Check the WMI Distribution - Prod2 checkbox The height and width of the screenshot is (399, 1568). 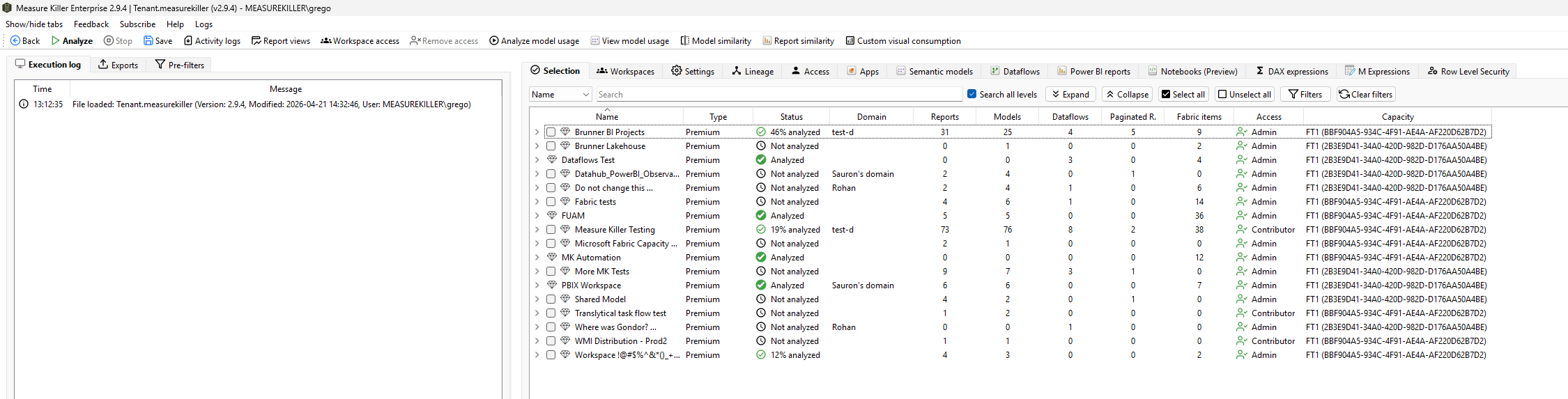[x=551, y=341]
